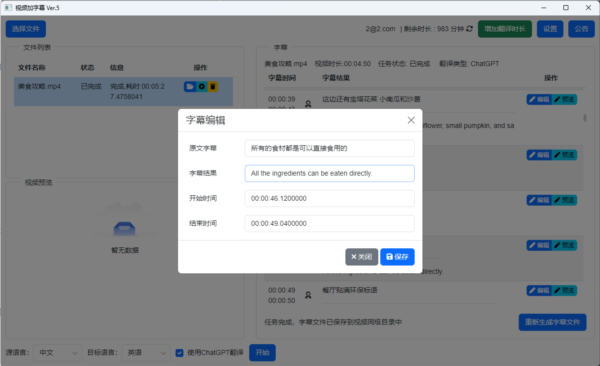This screenshot has height=366, width=600.
Task: Click the 已完成 status in the file list row
Action: pyautogui.click(x=91, y=87)
